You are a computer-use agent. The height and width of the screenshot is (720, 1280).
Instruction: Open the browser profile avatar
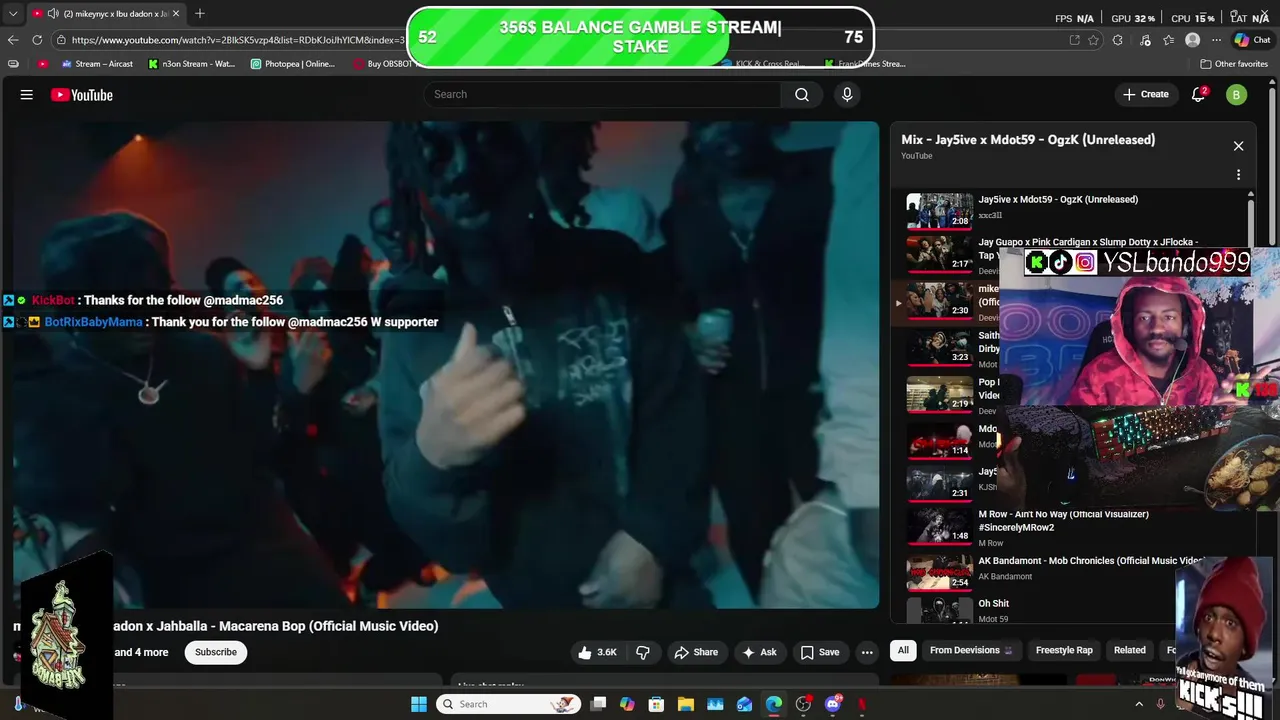tap(1192, 40)
